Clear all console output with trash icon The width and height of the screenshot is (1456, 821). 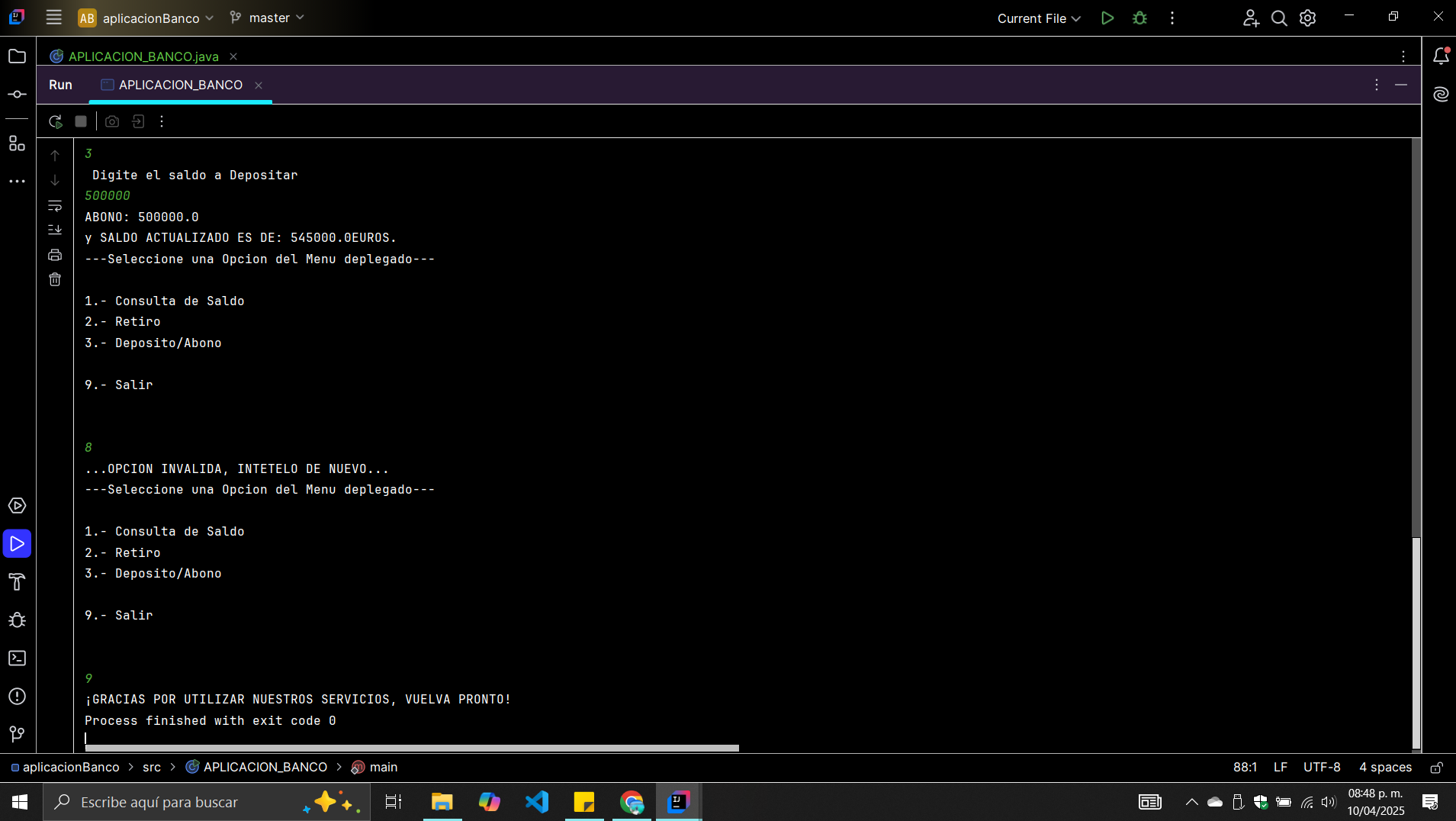[x=55, y=279]
